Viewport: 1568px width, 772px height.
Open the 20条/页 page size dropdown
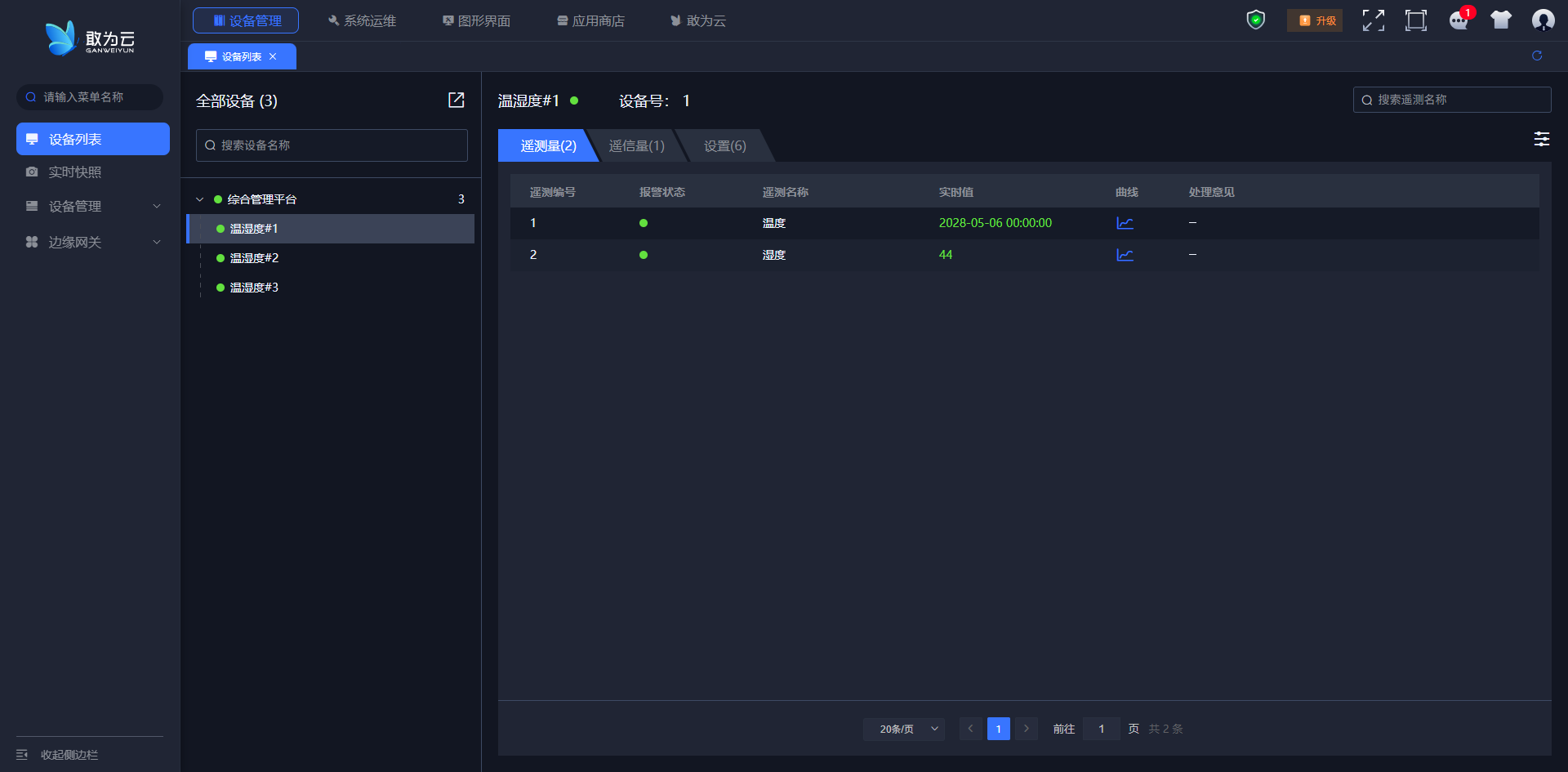click(904, 729)
